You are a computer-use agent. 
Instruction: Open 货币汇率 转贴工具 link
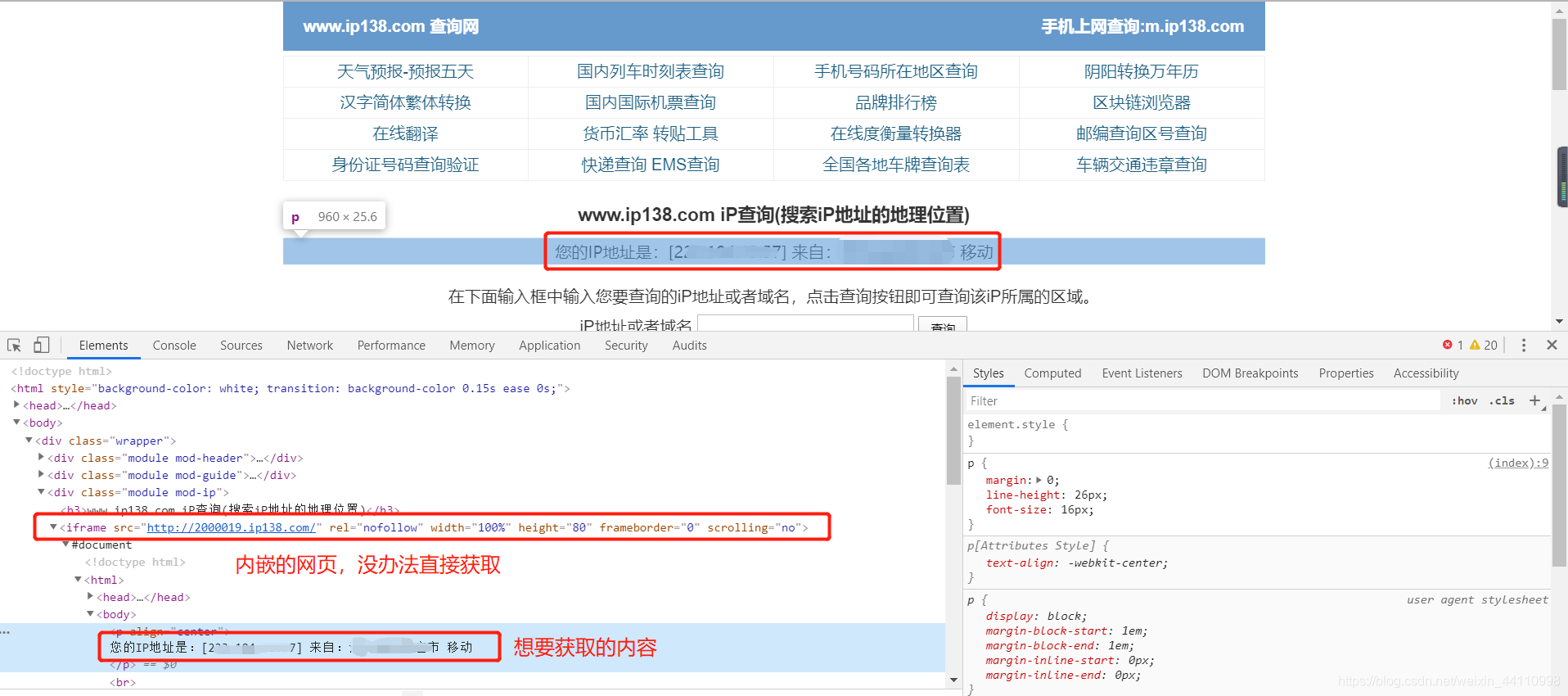click(x=651, y=133)
